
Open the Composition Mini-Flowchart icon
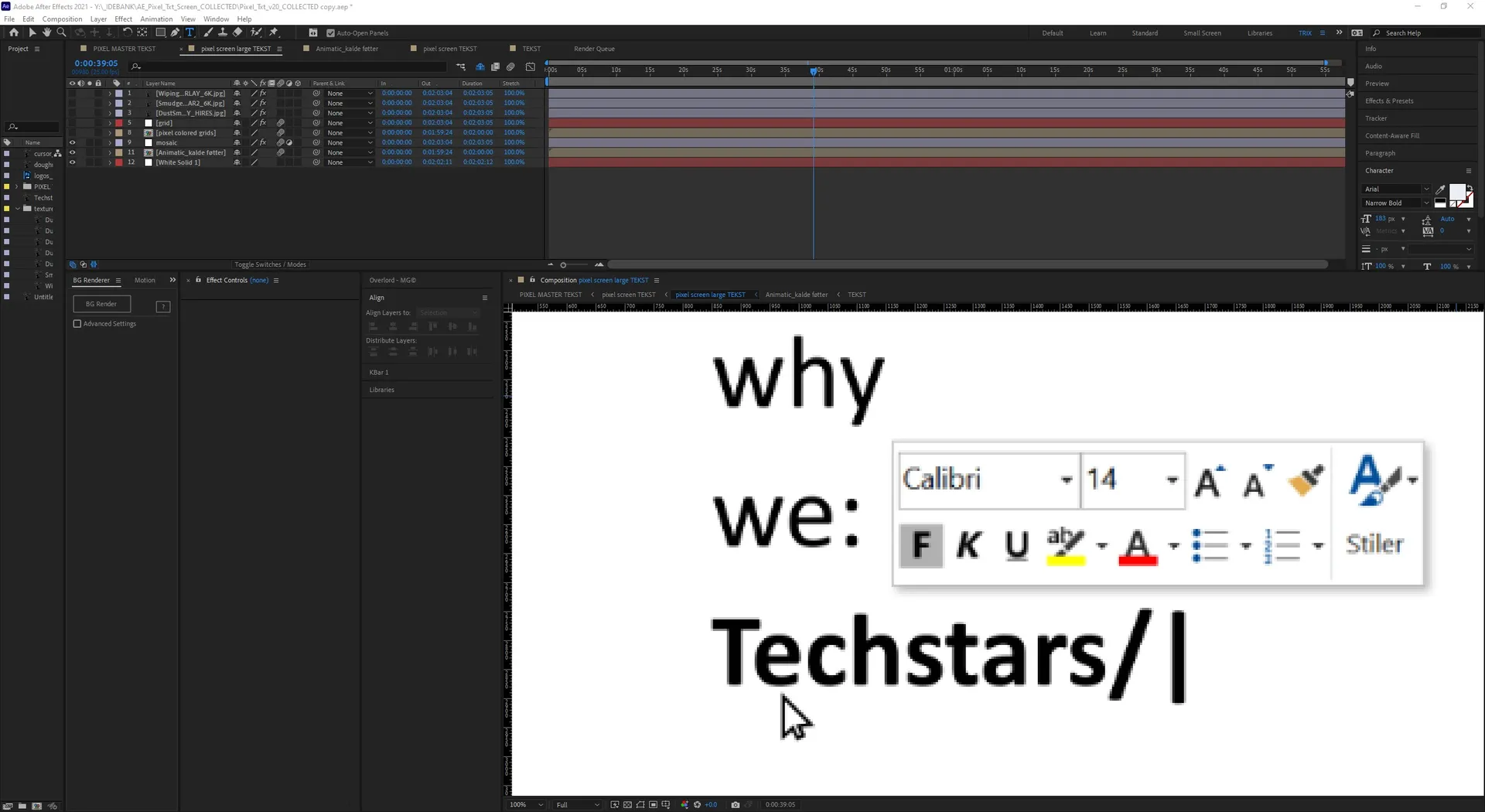tap(461, 67)
